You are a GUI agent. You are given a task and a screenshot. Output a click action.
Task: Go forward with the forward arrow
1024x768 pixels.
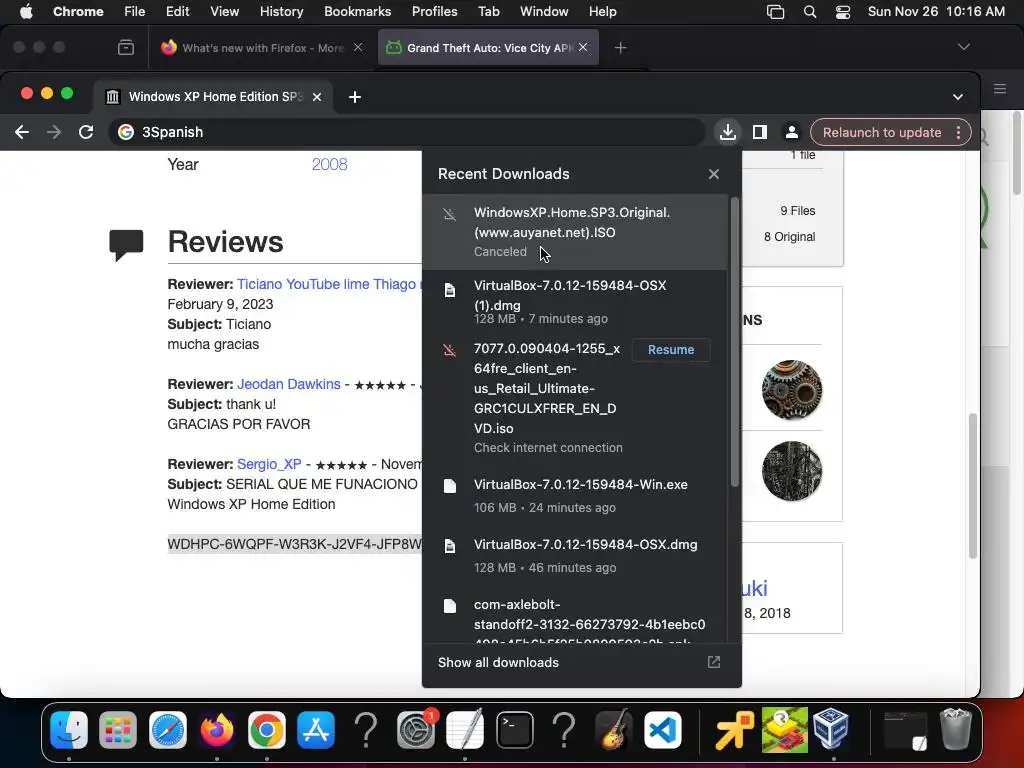[54, 133]
